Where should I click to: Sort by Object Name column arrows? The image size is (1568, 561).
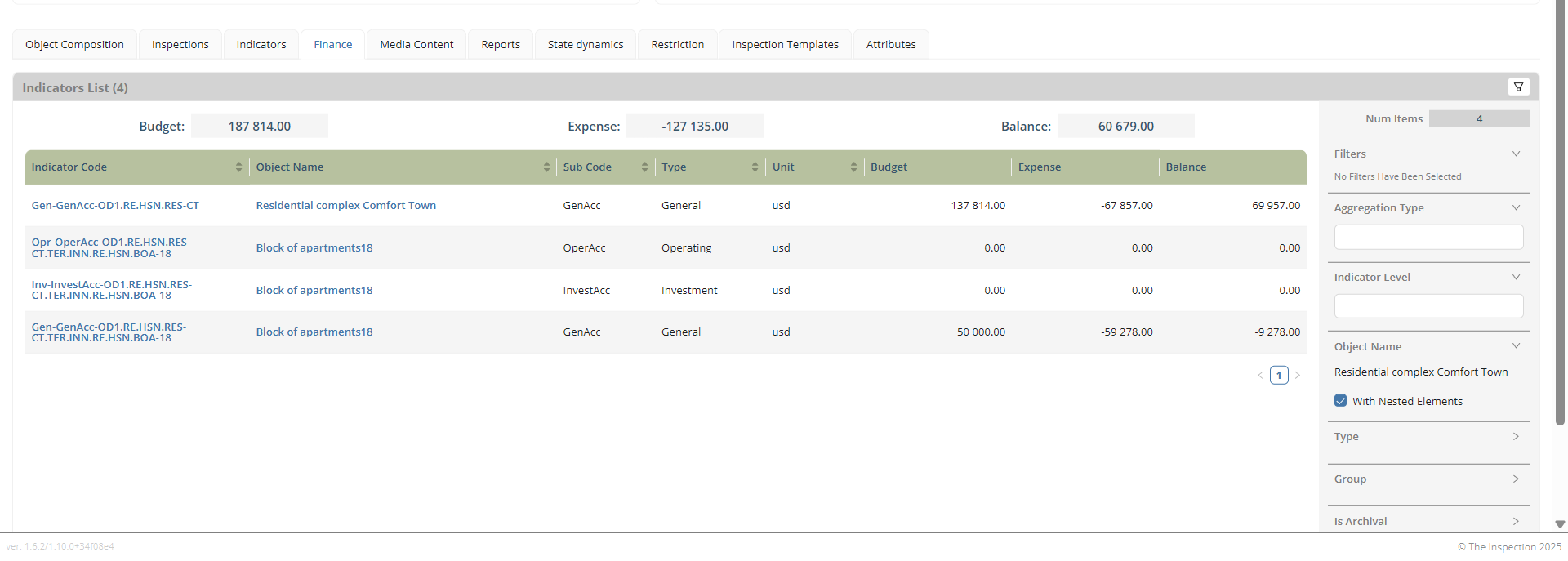click(546, 167)
